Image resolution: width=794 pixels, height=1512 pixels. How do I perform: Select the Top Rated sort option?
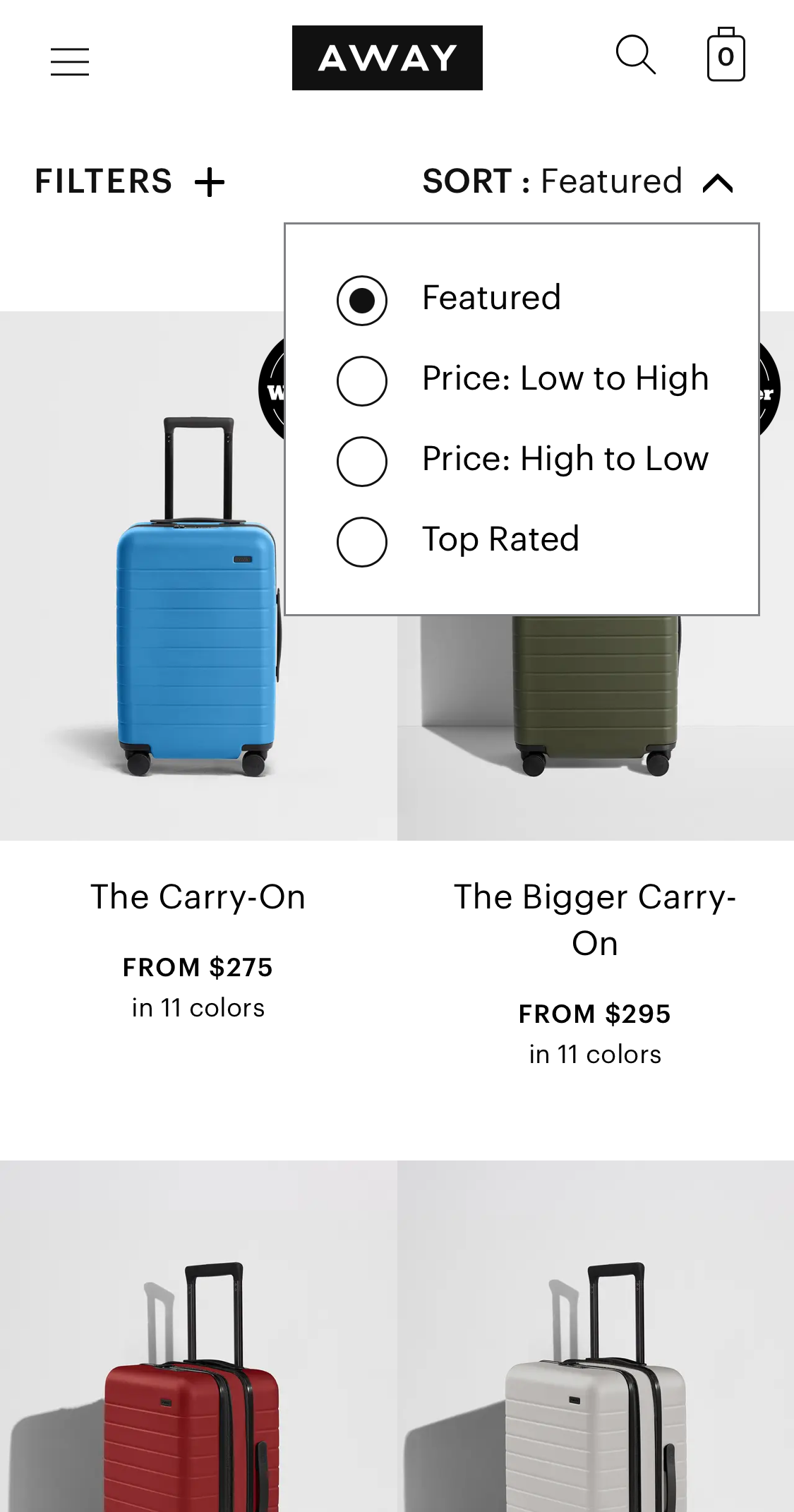(362, 542)
